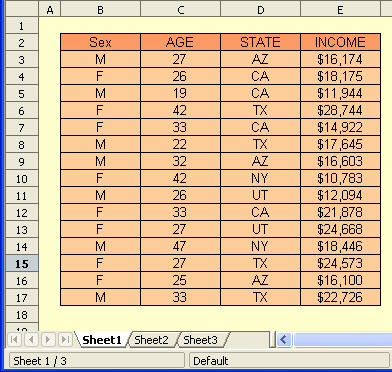This screenshot has width=392, height=372.
Task: Select column E header
Action: click(x=340, y=9)
